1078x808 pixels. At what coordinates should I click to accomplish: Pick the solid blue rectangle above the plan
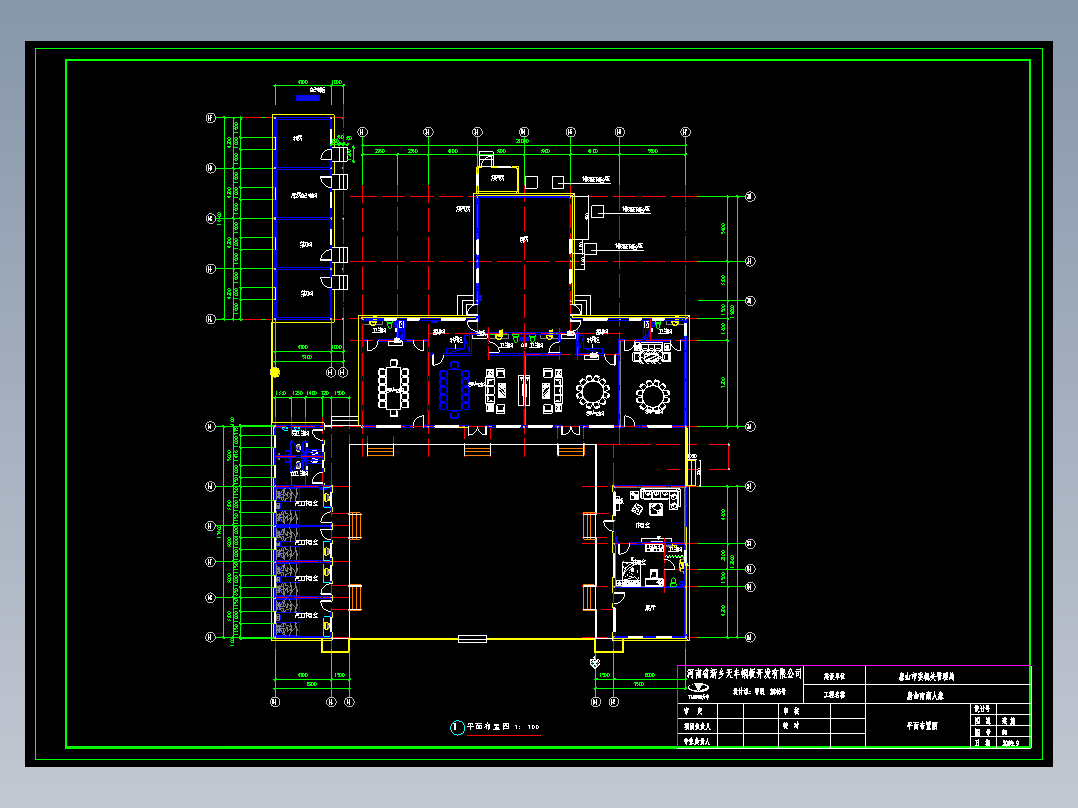pos(308,98)
